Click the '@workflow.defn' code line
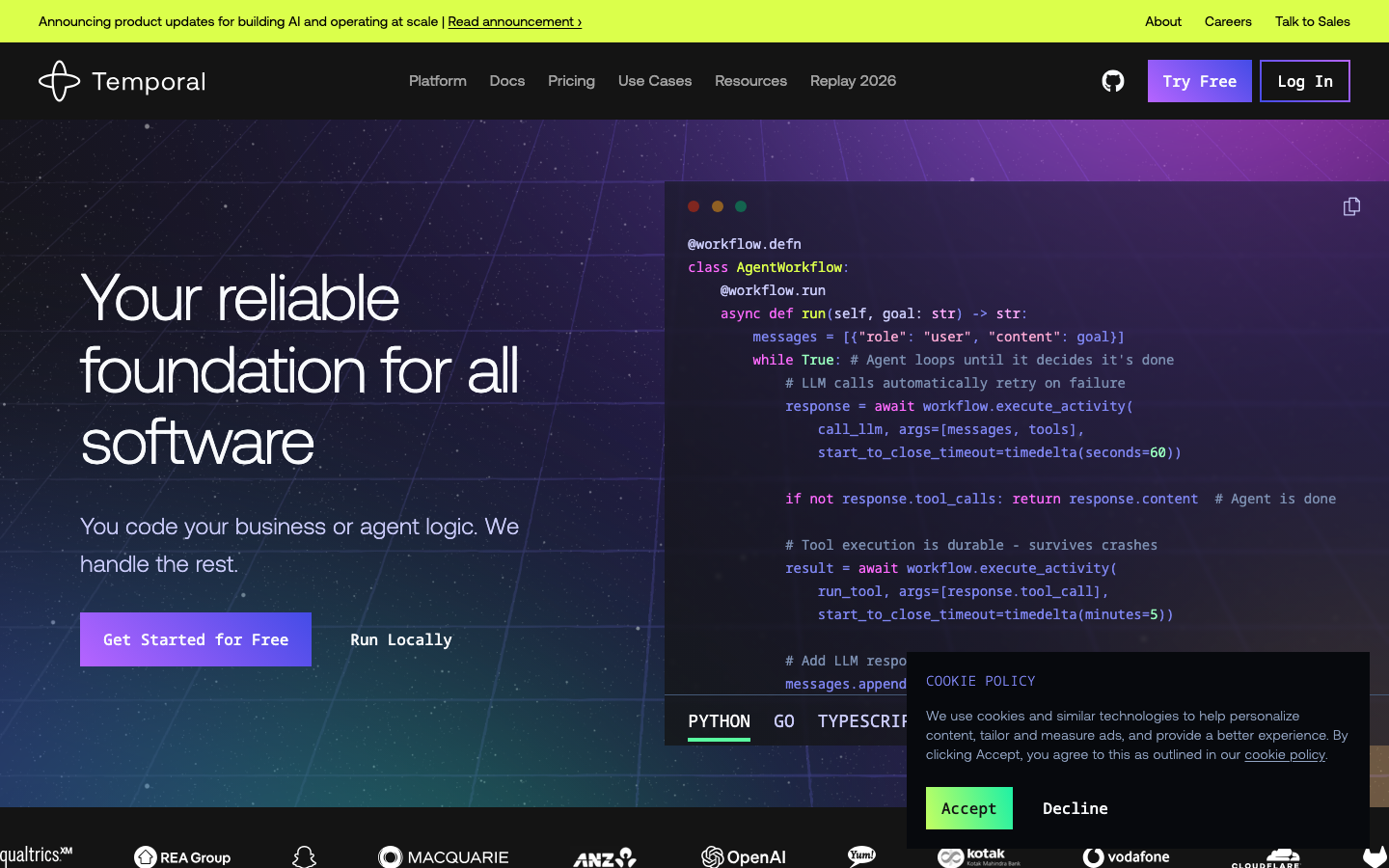 745,244
